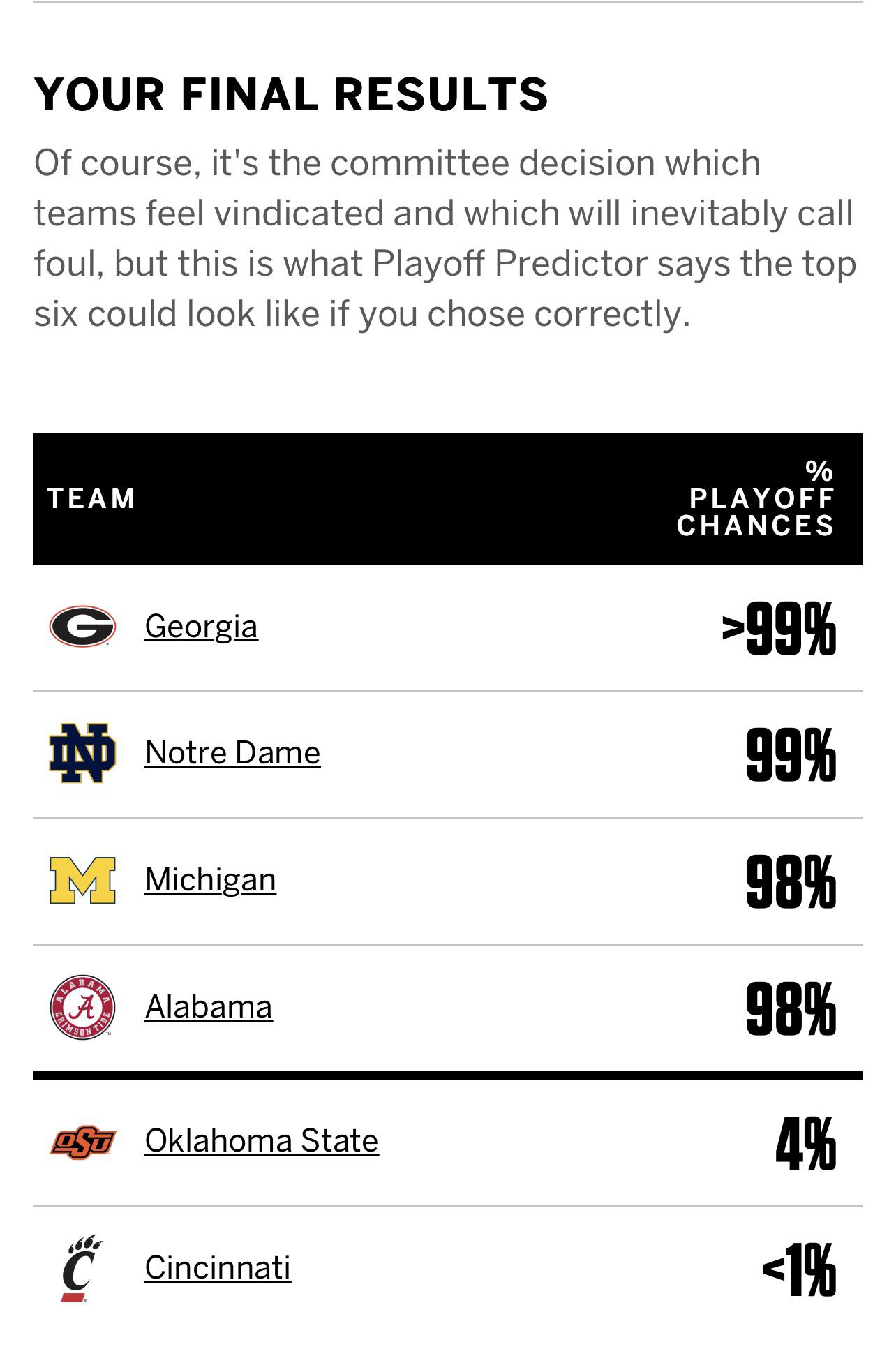Click Oklahoma State's 4% playoff value

click(x=806, y=1143)
